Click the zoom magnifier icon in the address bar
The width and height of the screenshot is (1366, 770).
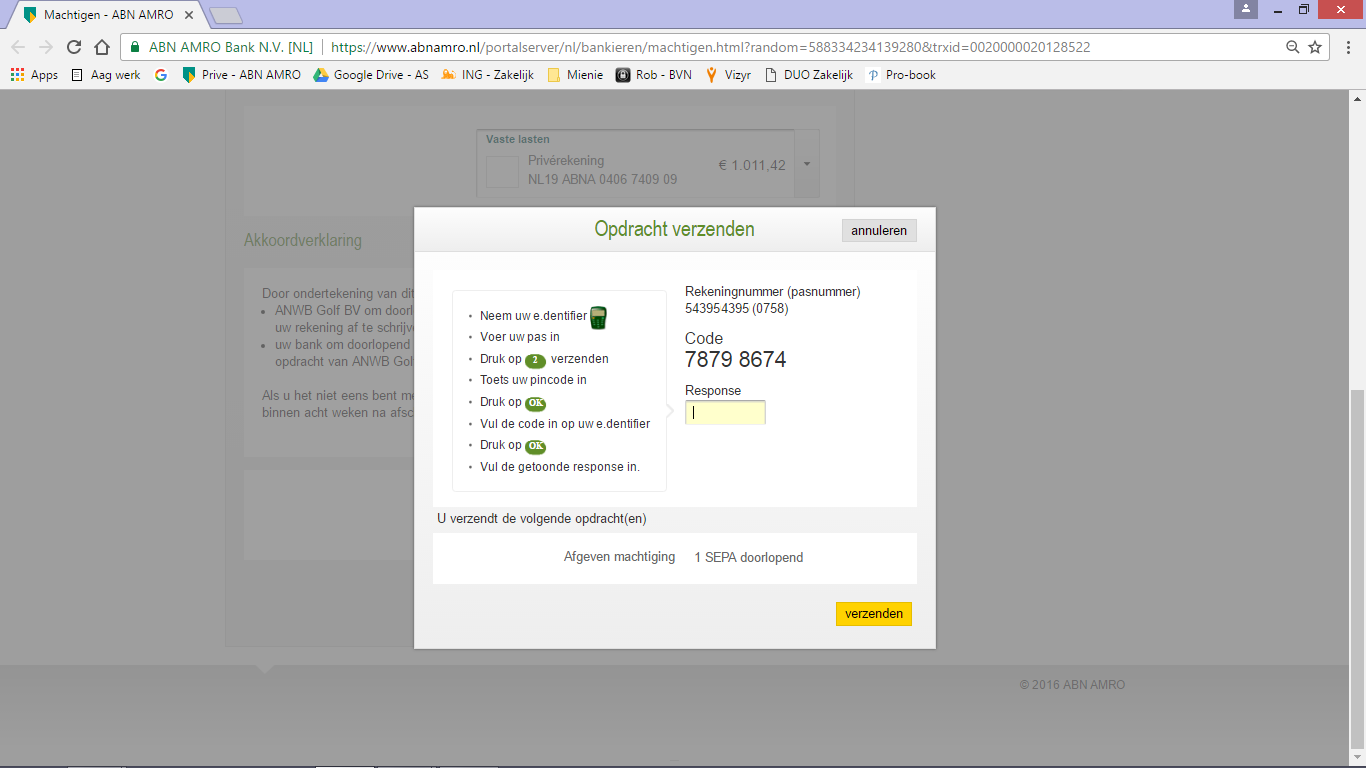tap(1293, 47)
